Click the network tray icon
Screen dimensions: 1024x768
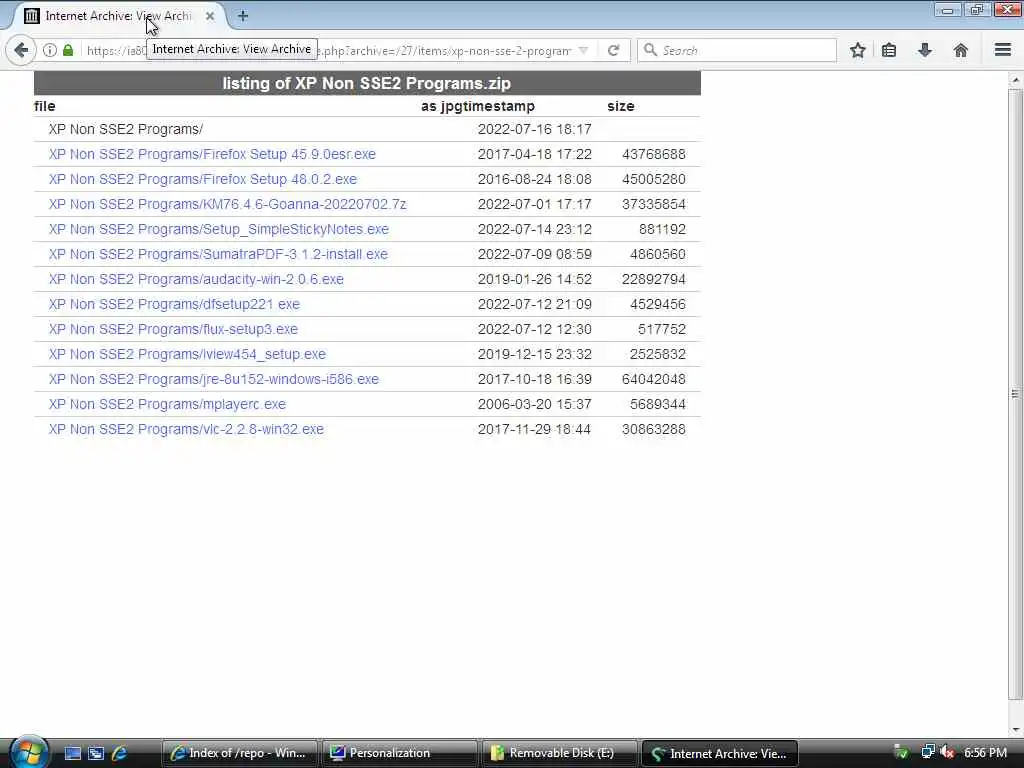click(x=927, y=752)
